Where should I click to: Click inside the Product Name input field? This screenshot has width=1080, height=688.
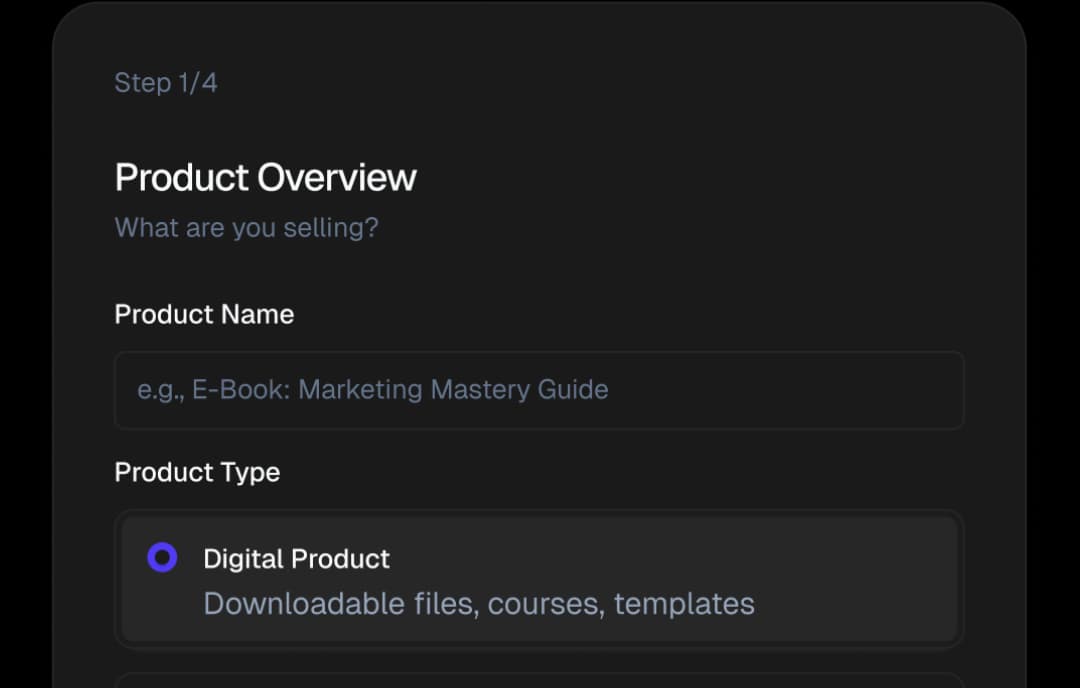point(540,390)
